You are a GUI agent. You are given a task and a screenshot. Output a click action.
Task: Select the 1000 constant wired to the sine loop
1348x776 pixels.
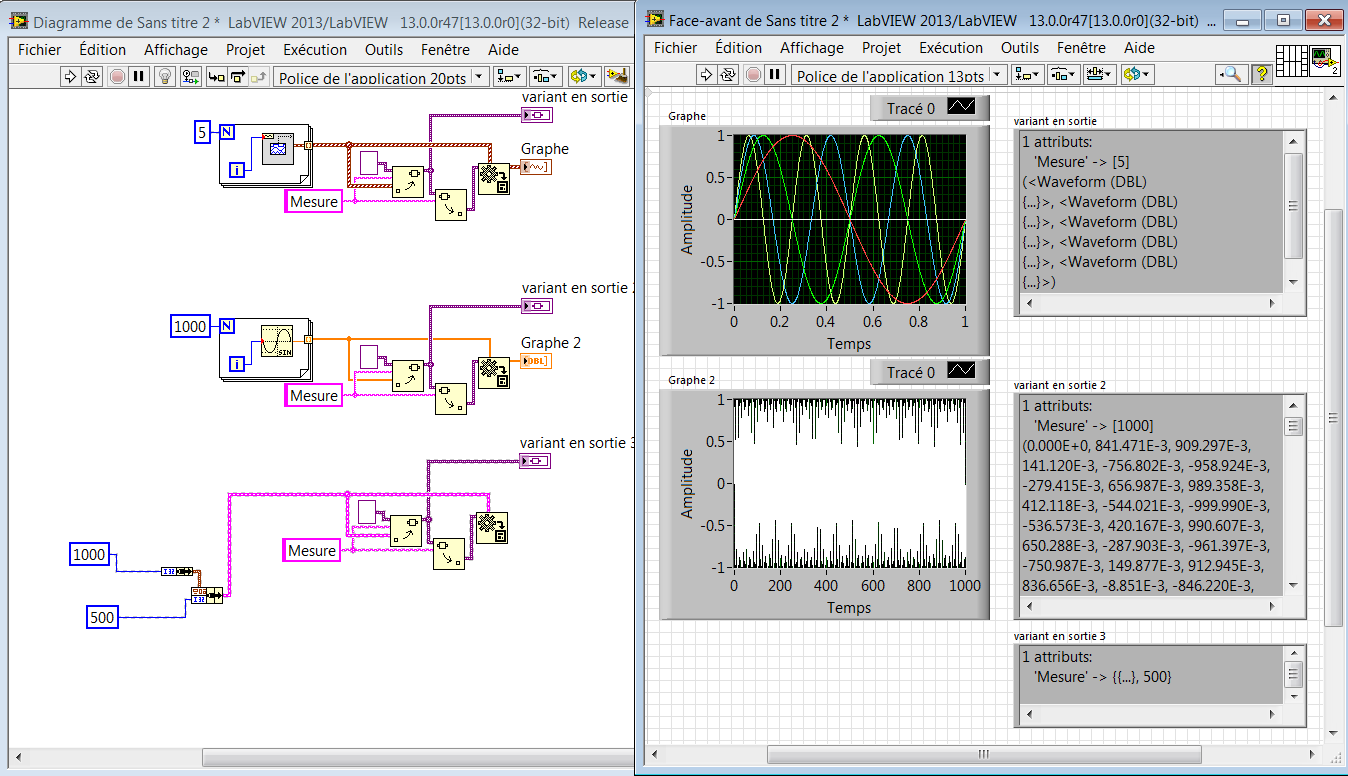[191, 326]
